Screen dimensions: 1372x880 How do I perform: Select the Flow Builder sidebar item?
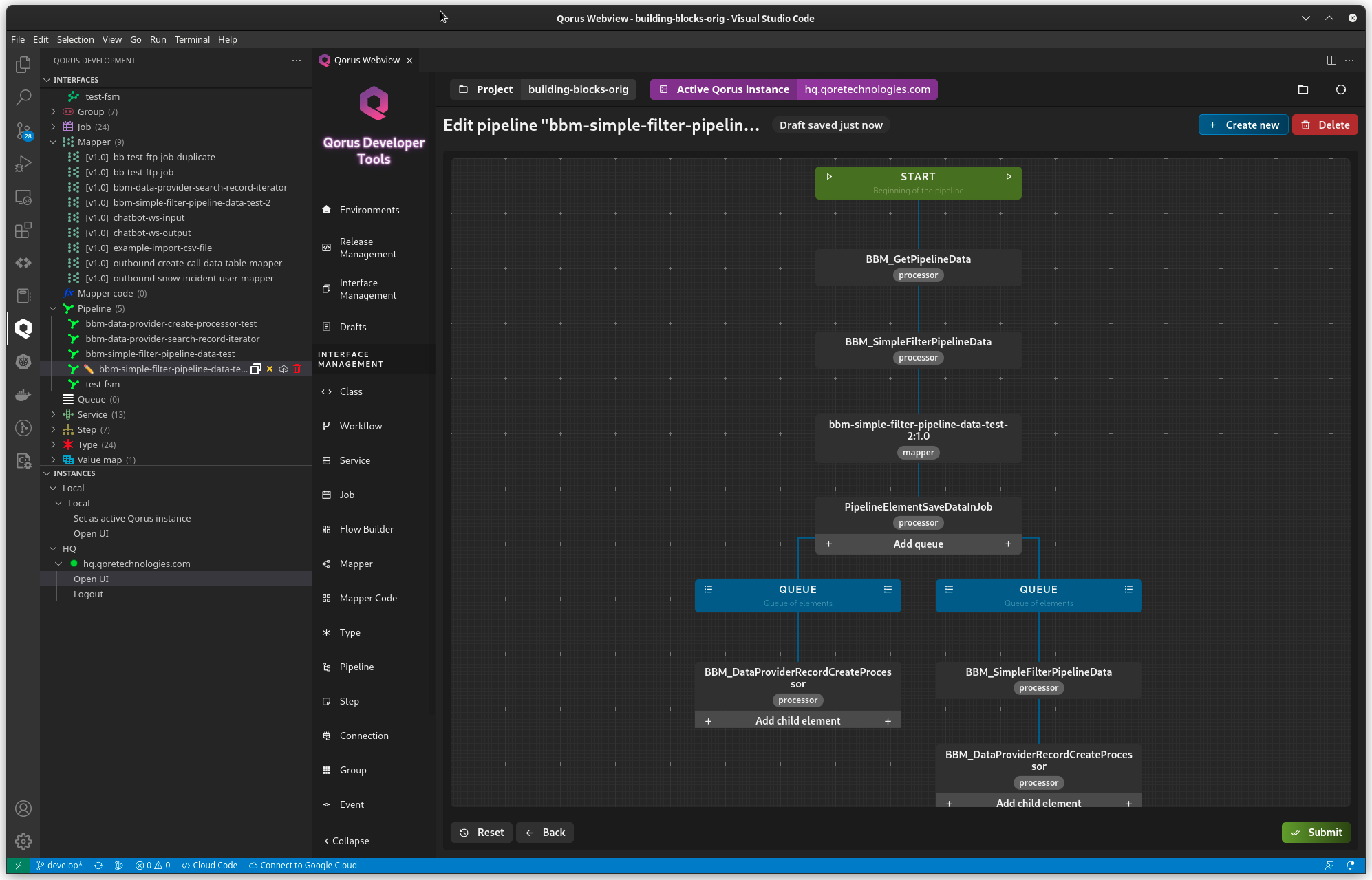(x=366, y=529)
